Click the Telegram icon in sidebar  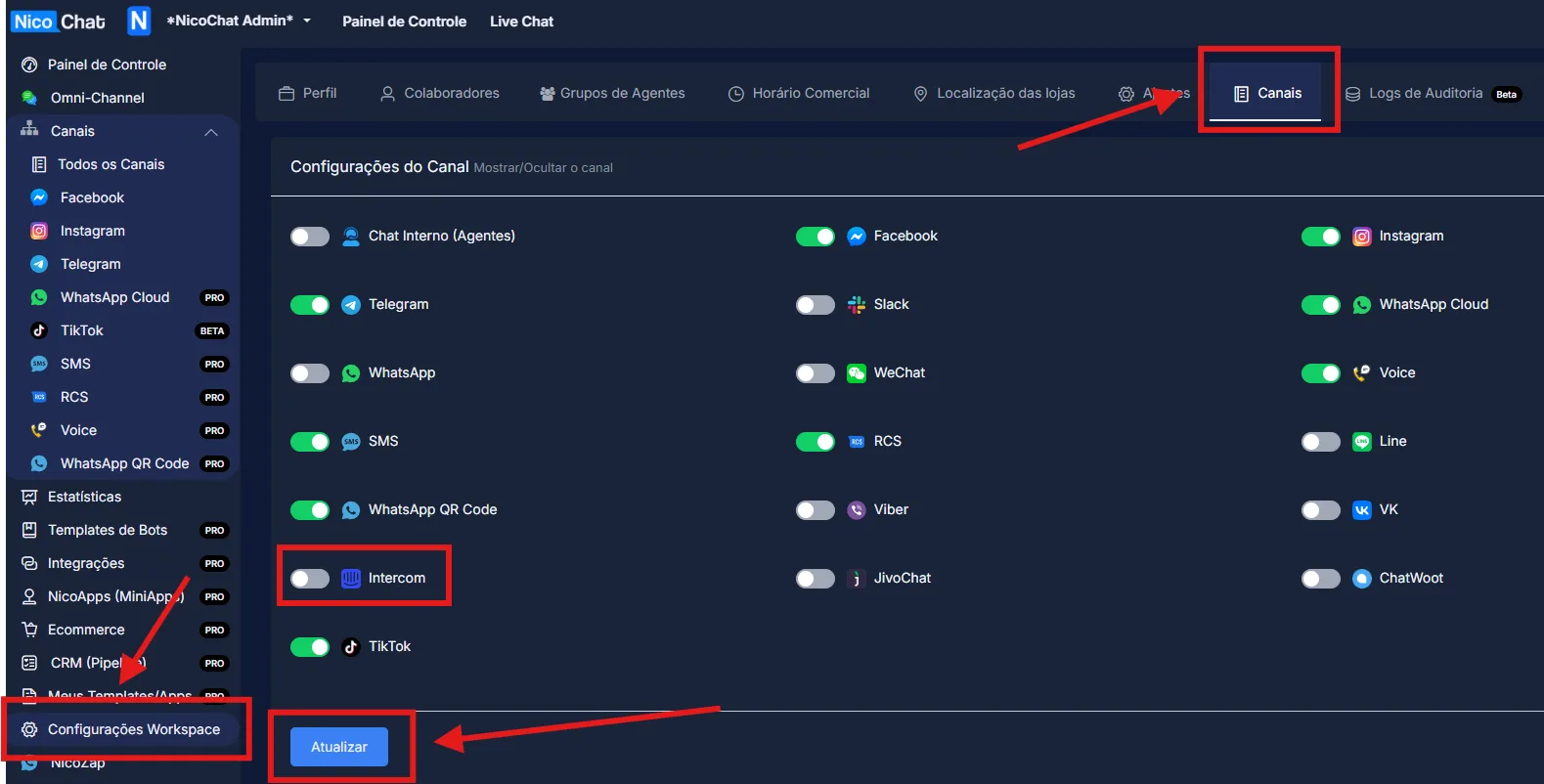[39, 264]
